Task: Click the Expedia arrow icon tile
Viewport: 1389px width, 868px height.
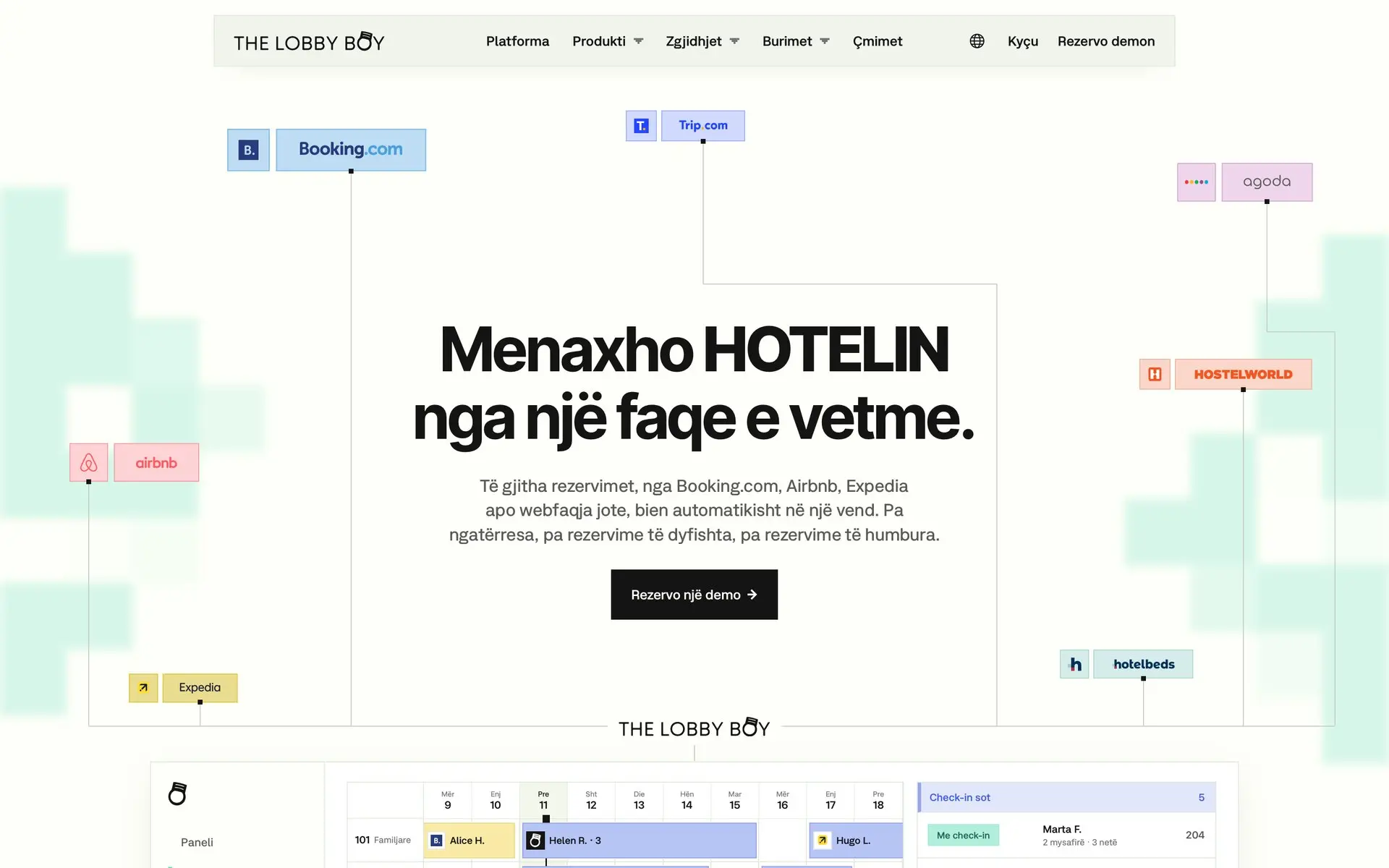Action: [143, 688]
